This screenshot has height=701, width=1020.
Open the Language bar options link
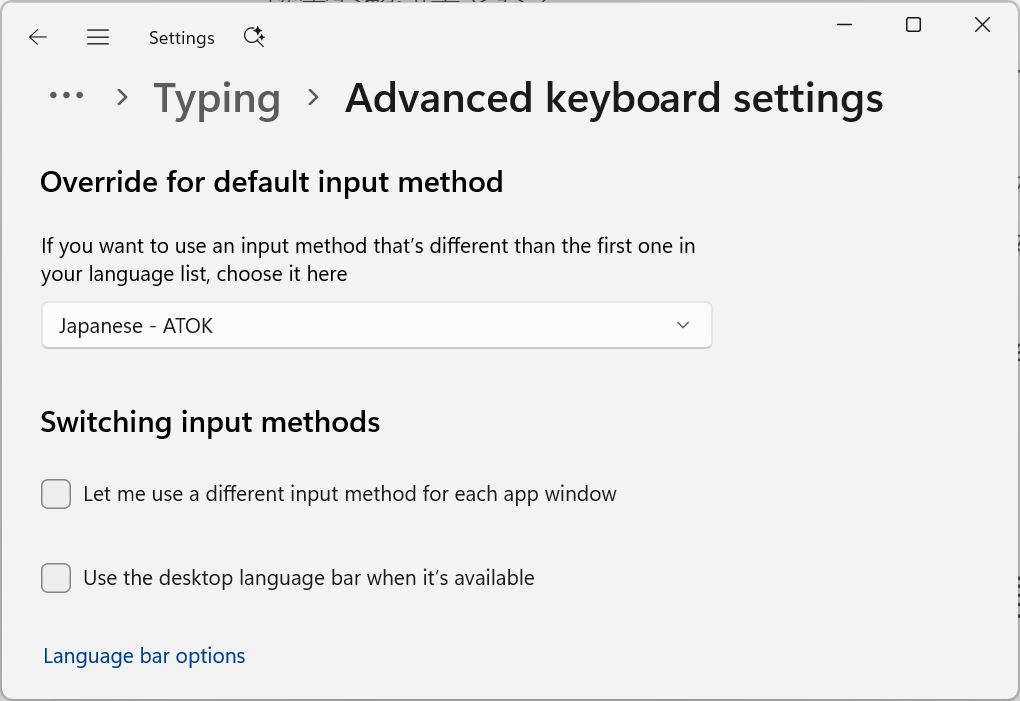coord(144,656)
